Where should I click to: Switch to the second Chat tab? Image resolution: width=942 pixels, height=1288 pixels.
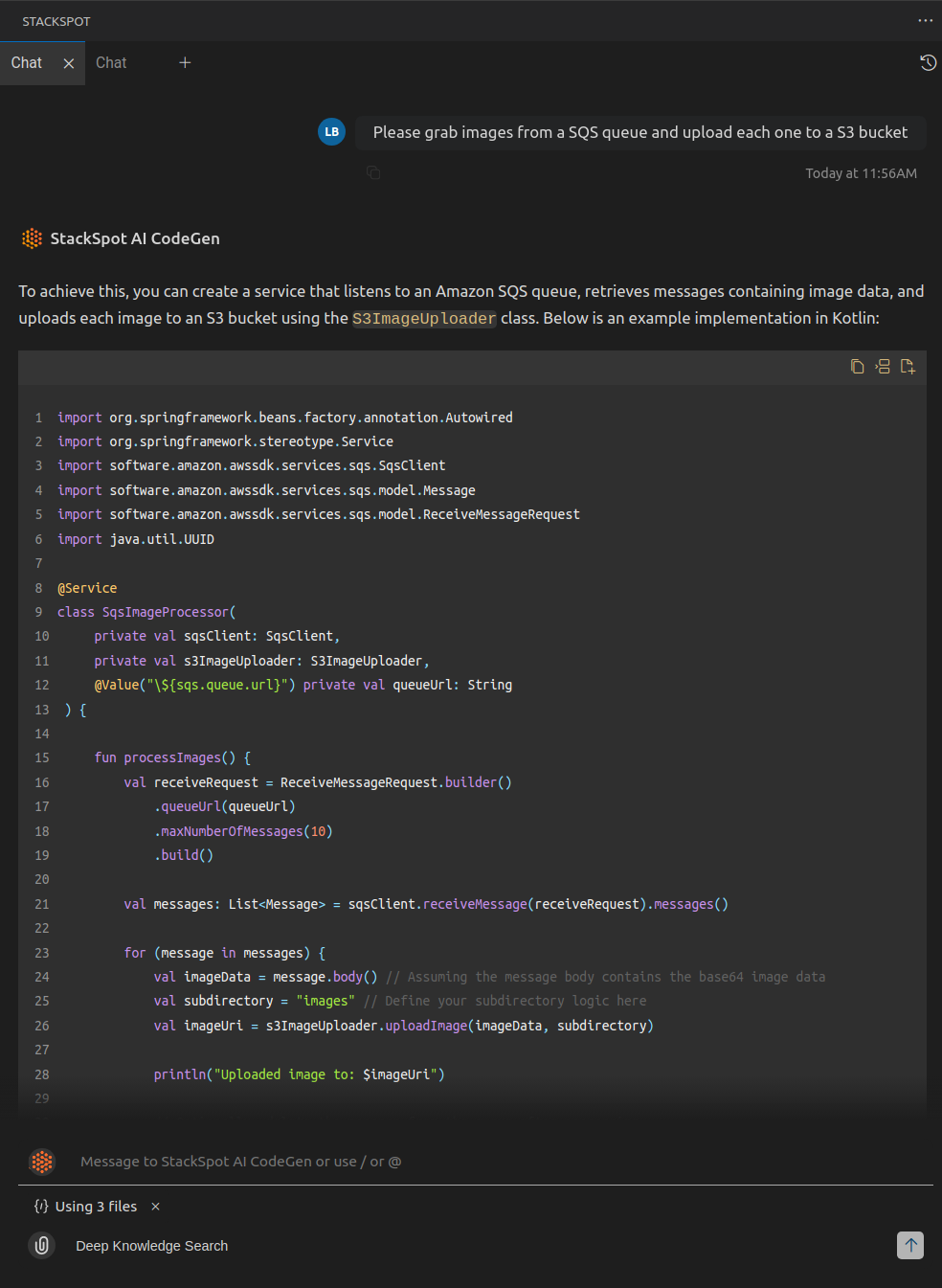[x=111, y=63]
